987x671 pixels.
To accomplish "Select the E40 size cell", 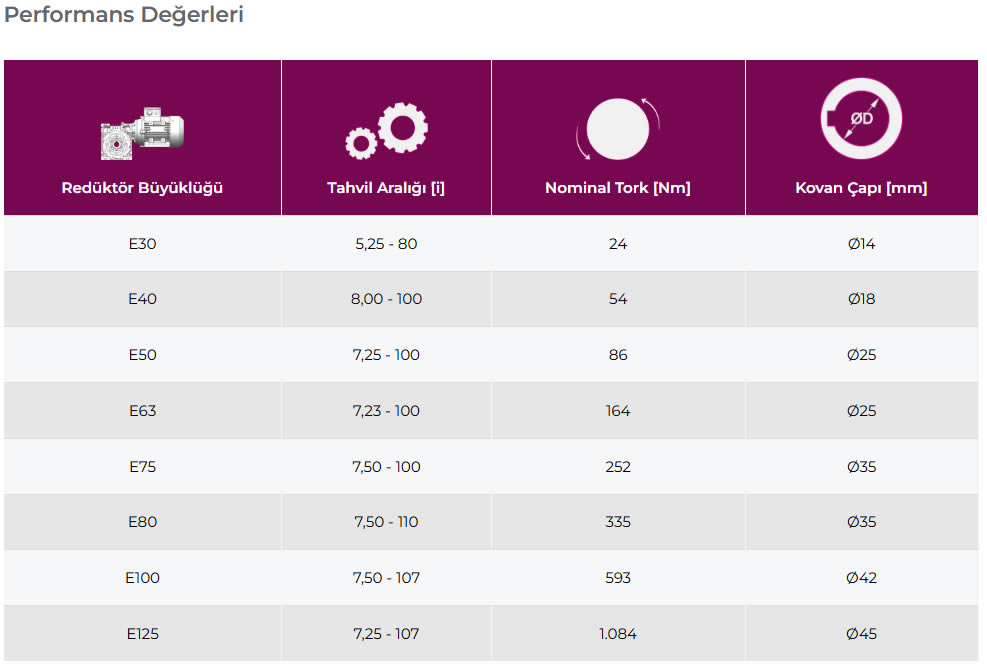I will 142,299.
